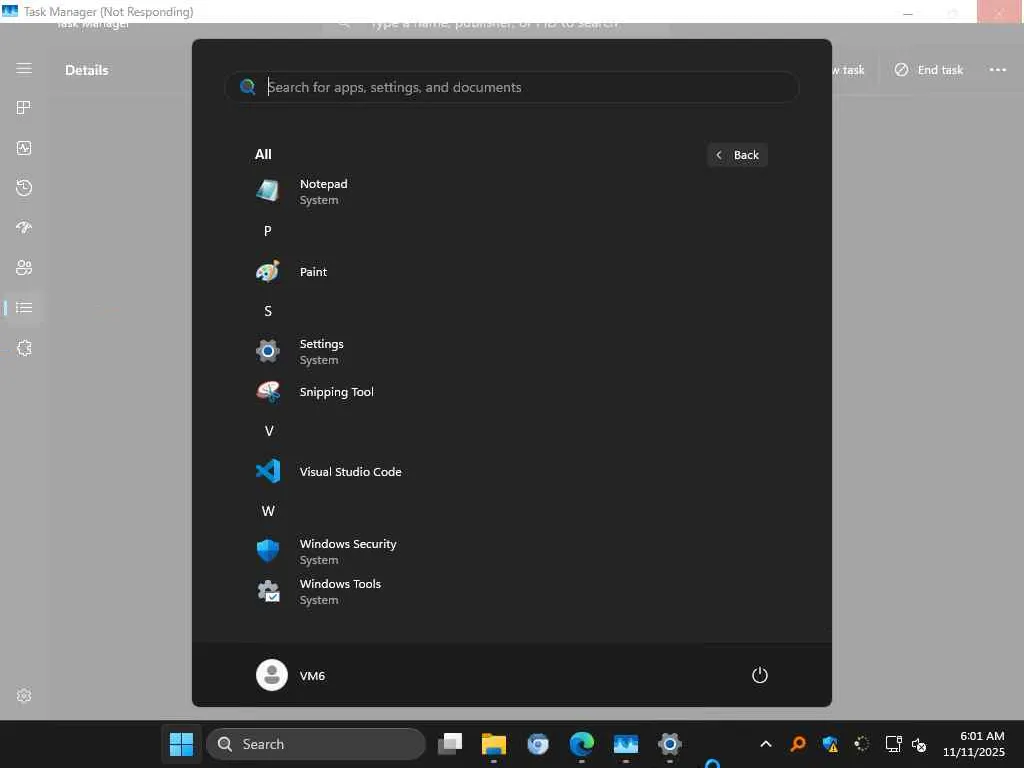1024x768 pixels.
Task: Open Settings in the Start menu list
Action: (x=511, y=351)
